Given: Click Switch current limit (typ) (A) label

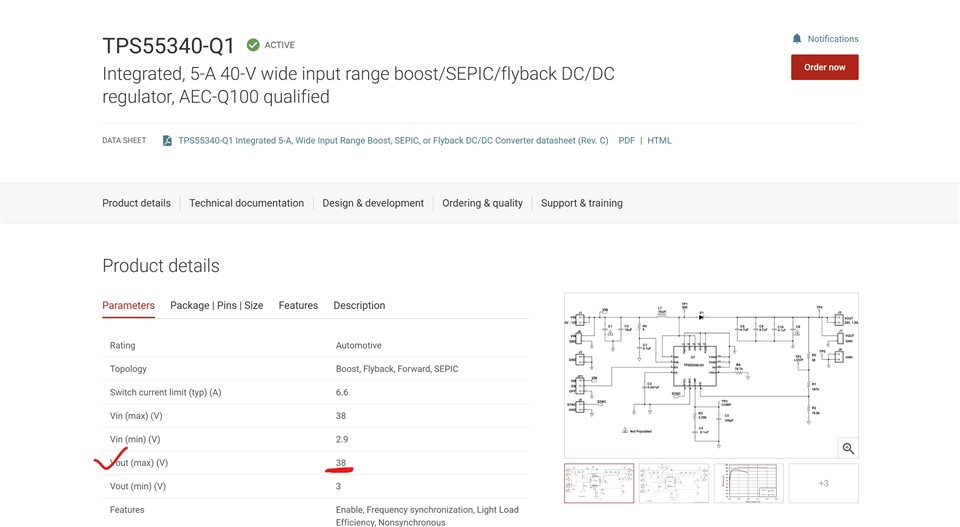Looking at the screenshot, I should pyautogui.click(x=165, y=392).
